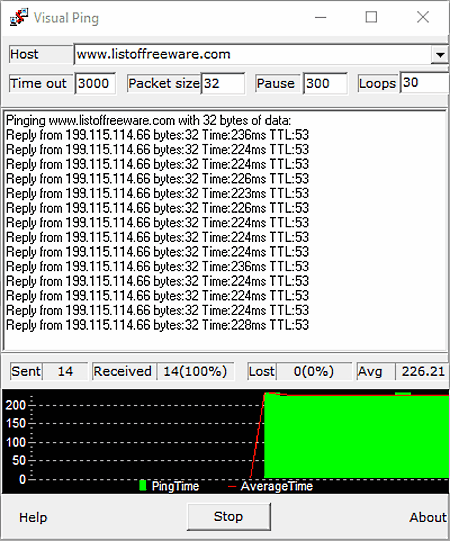Click the Visual Ping app icon

19,17
